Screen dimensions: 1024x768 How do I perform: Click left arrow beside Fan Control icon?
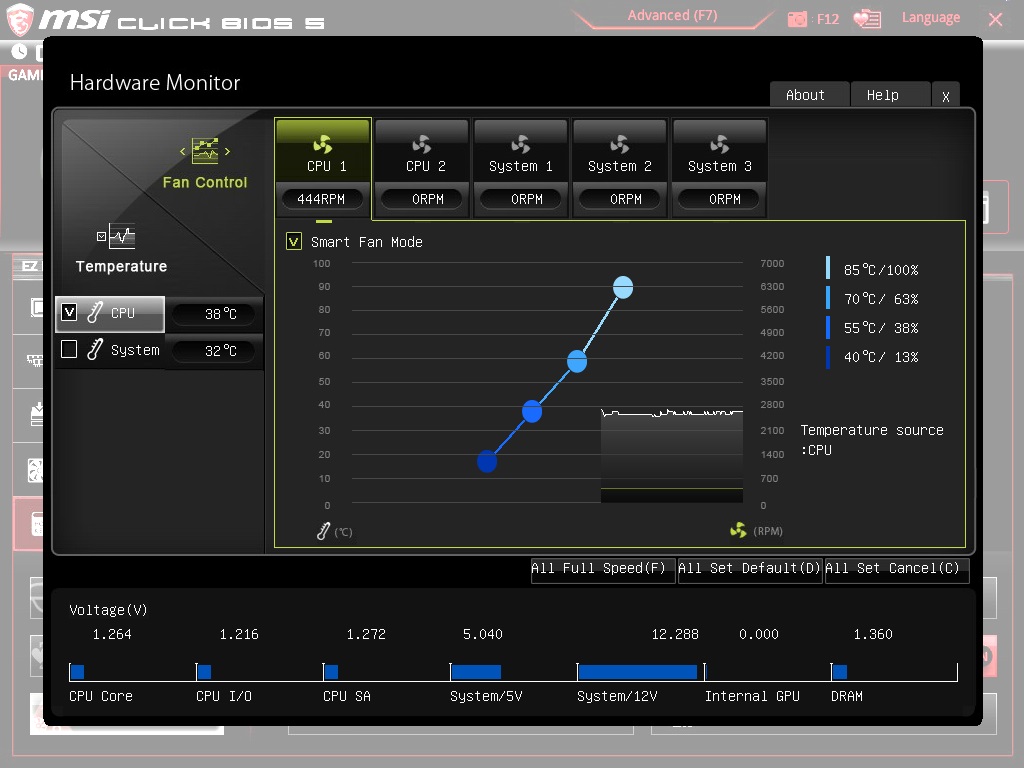click(x=183, y=152)
